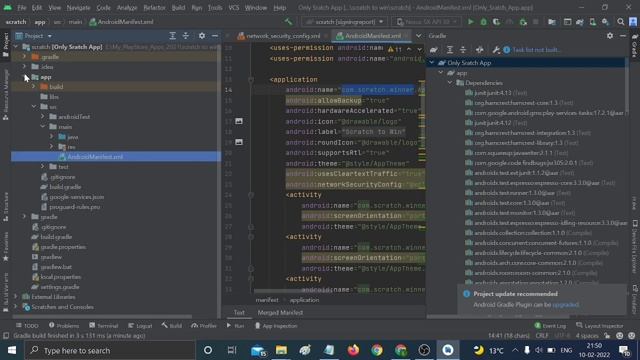This screenshot has width=640, height=360.
Task: Collapse all nodes in Gradle panel
Action: [x=463, y=50]
